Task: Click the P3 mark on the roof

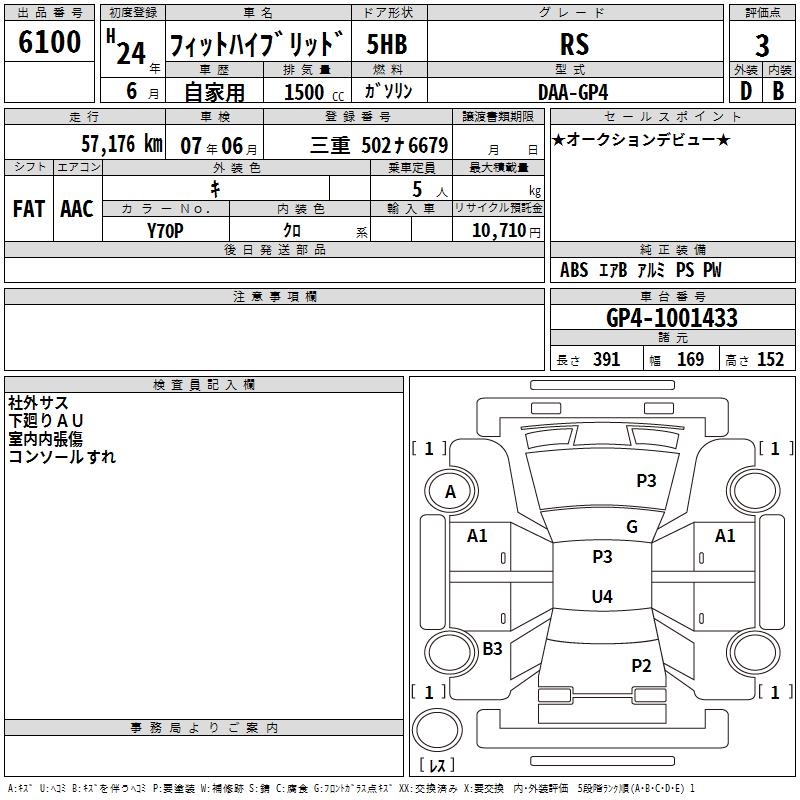Action: (x=602, y=557)
